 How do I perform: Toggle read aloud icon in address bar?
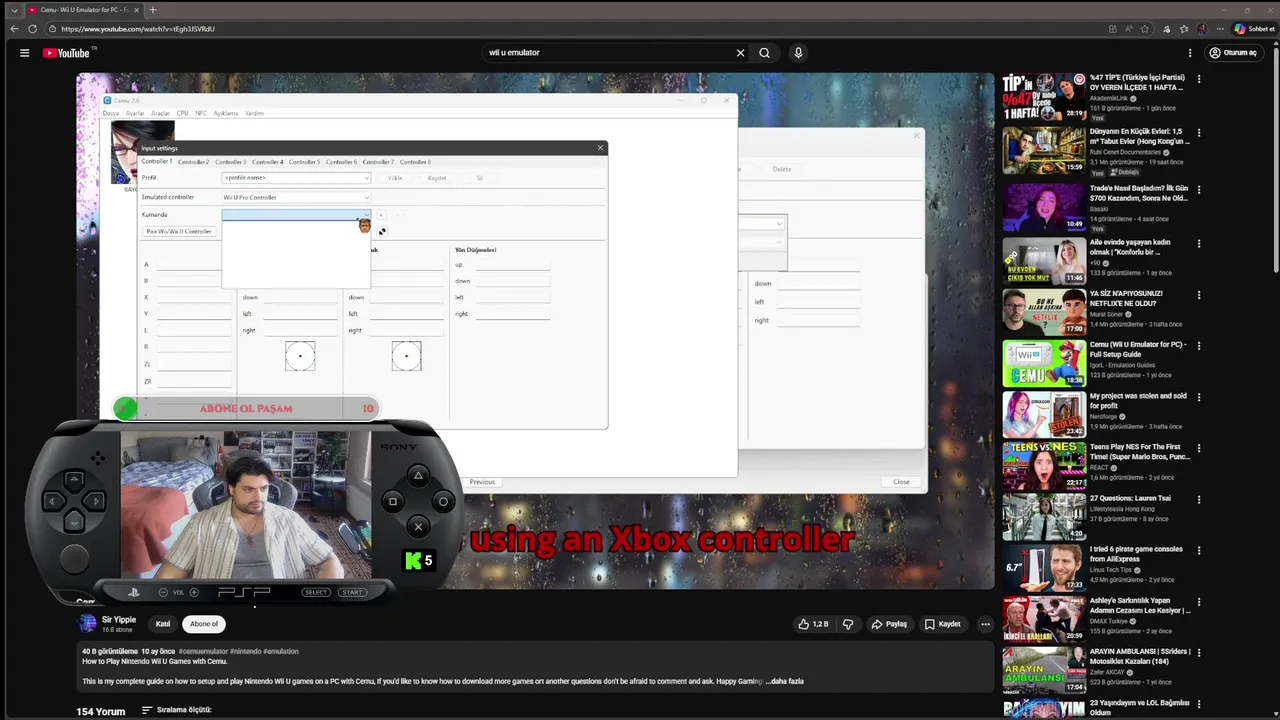(x=1129, y=29)
